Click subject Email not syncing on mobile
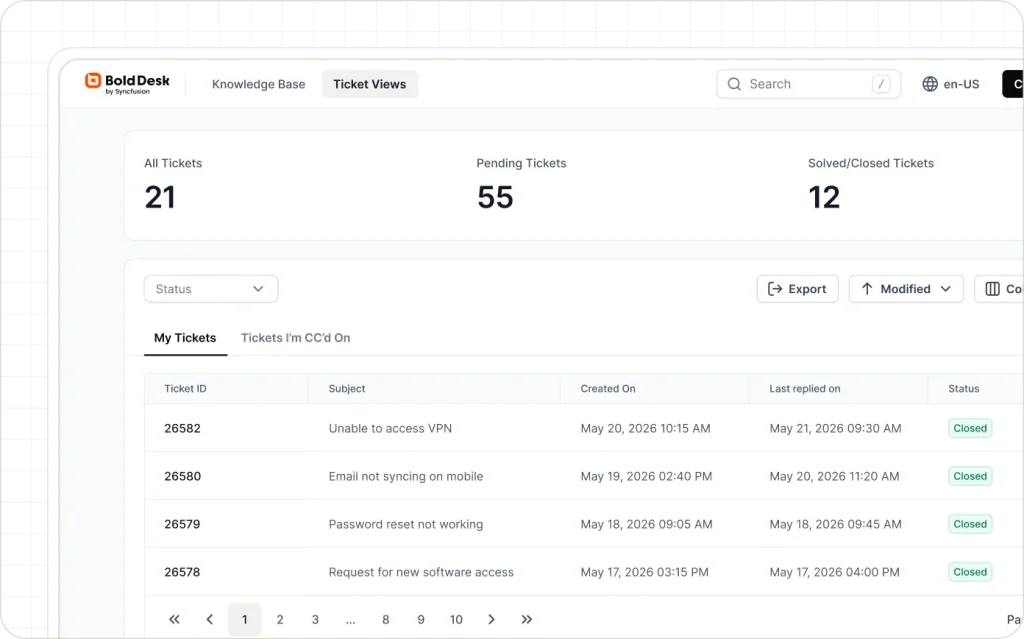This screenshot has height=639, width=1024. point(406,476)
